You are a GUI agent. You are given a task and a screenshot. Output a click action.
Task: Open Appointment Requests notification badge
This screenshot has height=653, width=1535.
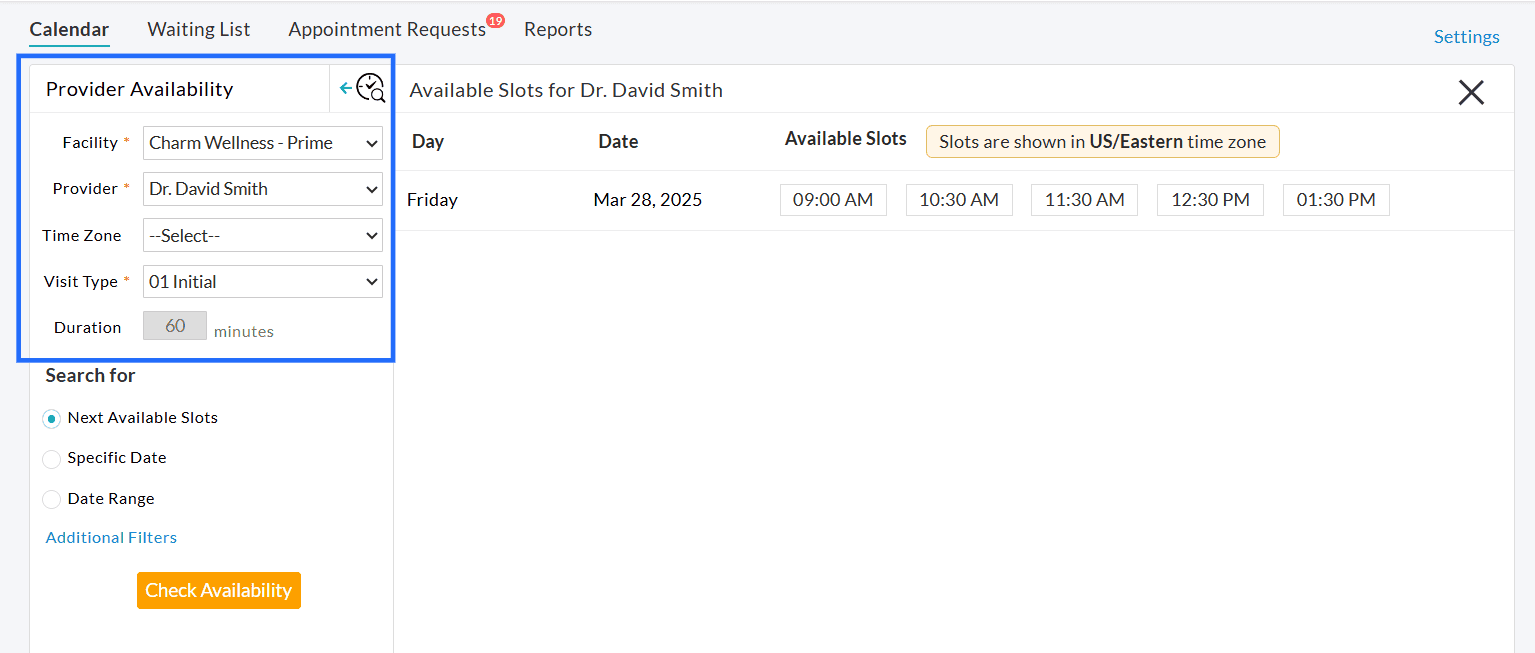click(x=495, y=19)
